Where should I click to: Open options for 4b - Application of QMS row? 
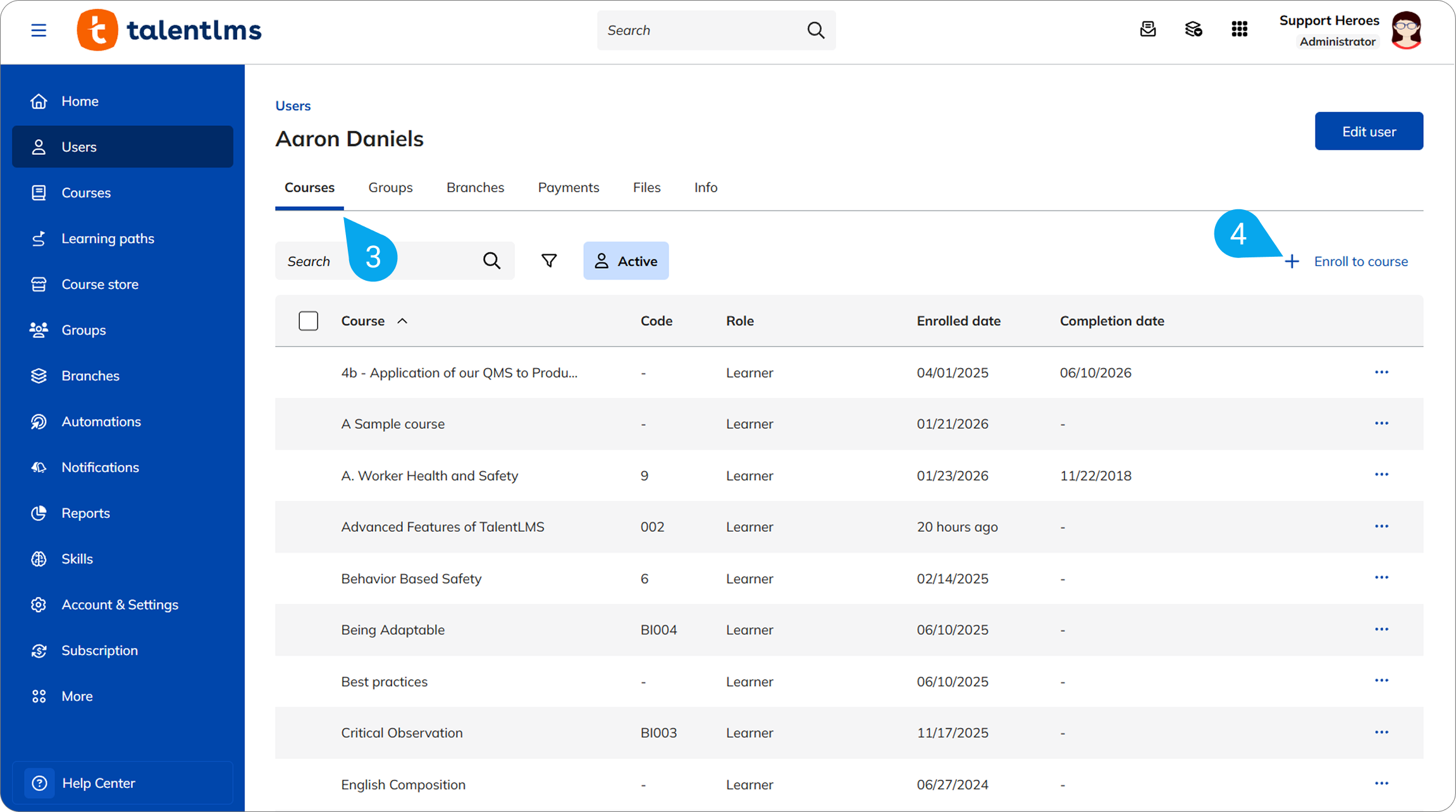click(x=1381, y=372)
